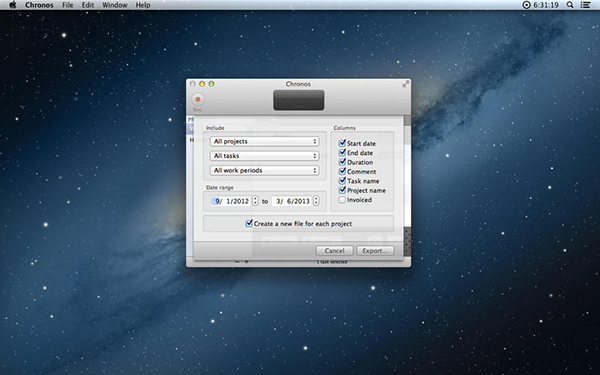Toggle the Comment column checkbox

coord(342,171)
